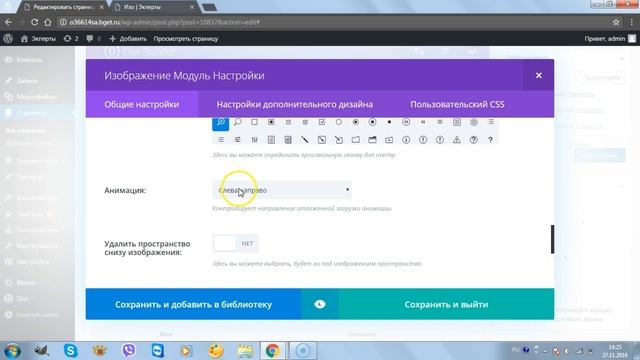Open Skype from the taskbar
This screenshot has width=640, height=360.
coord(70,350)
